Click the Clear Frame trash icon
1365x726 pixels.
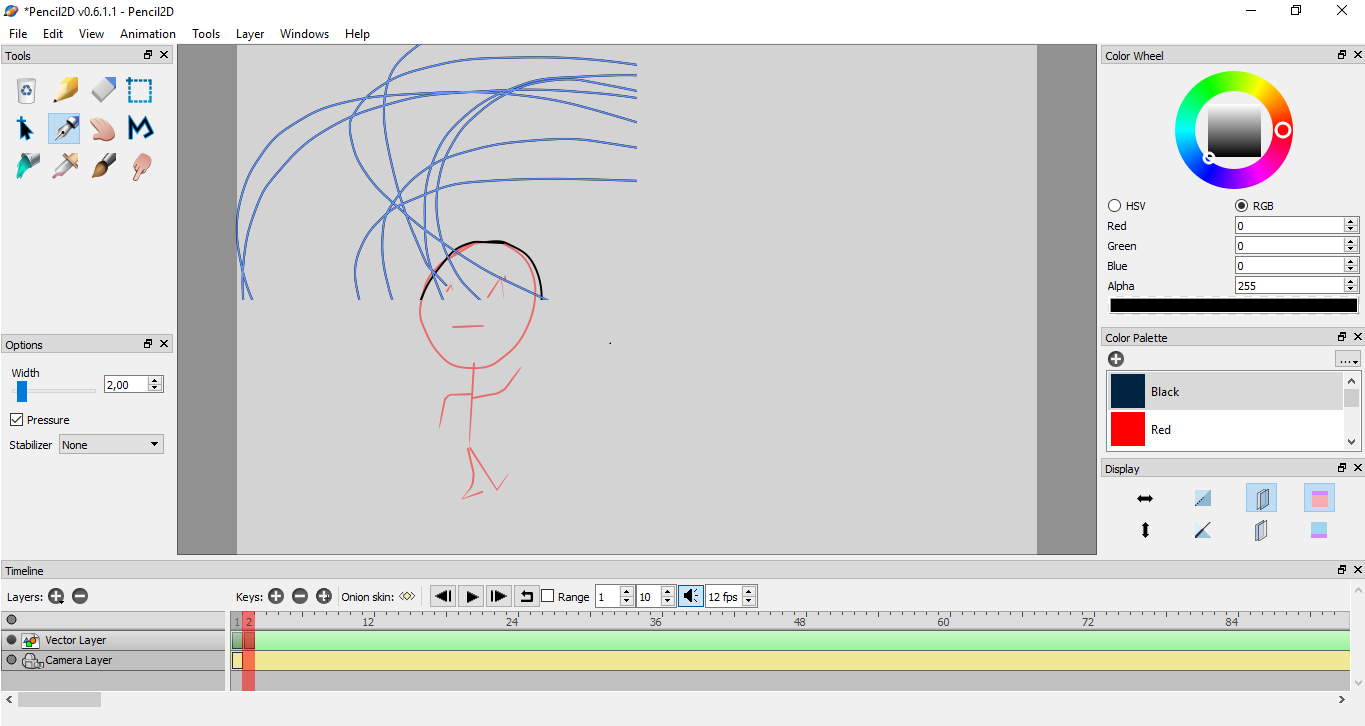[27, 91]
